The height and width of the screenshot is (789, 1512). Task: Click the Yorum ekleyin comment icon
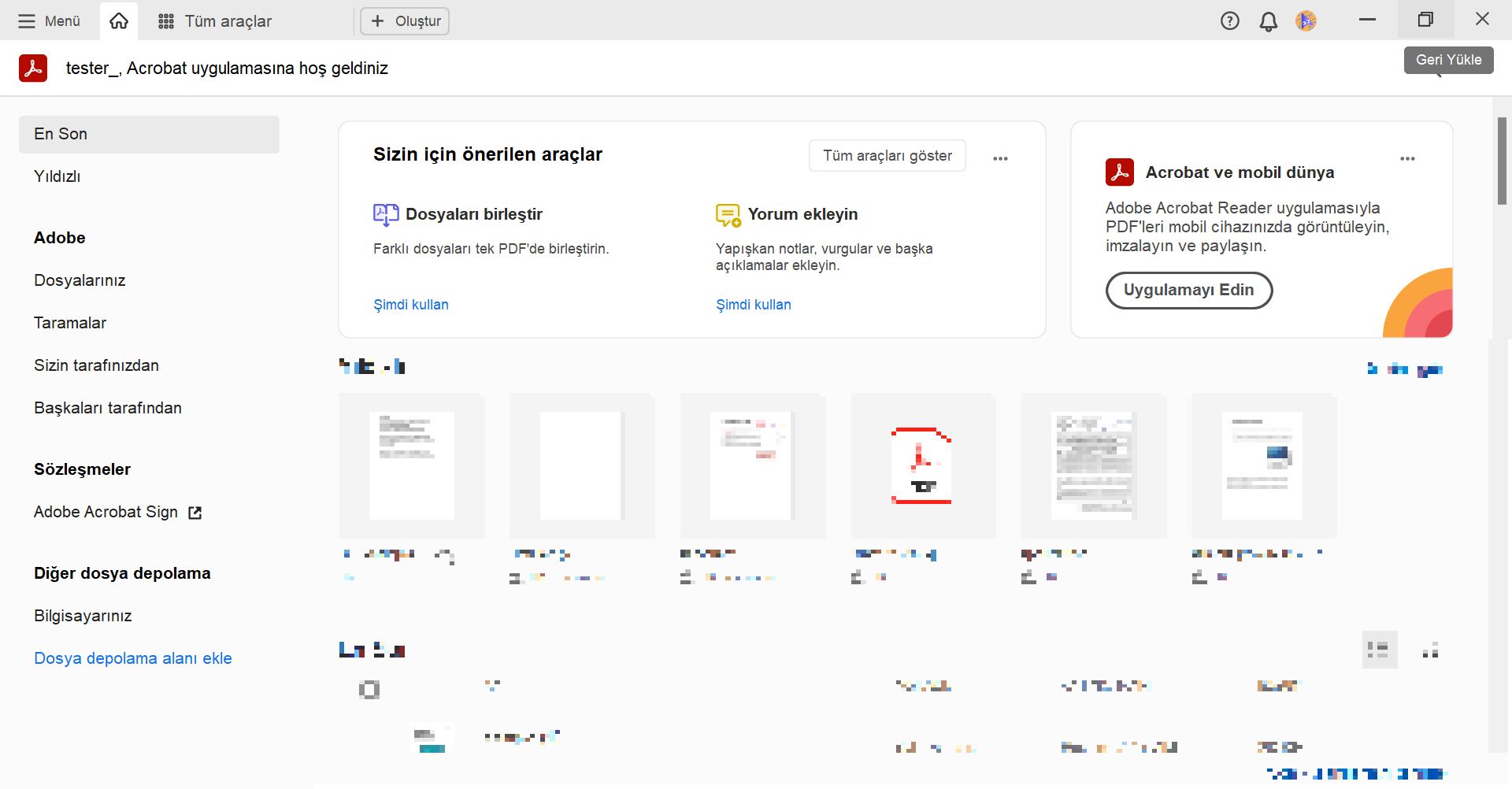(x=728, y=215)
